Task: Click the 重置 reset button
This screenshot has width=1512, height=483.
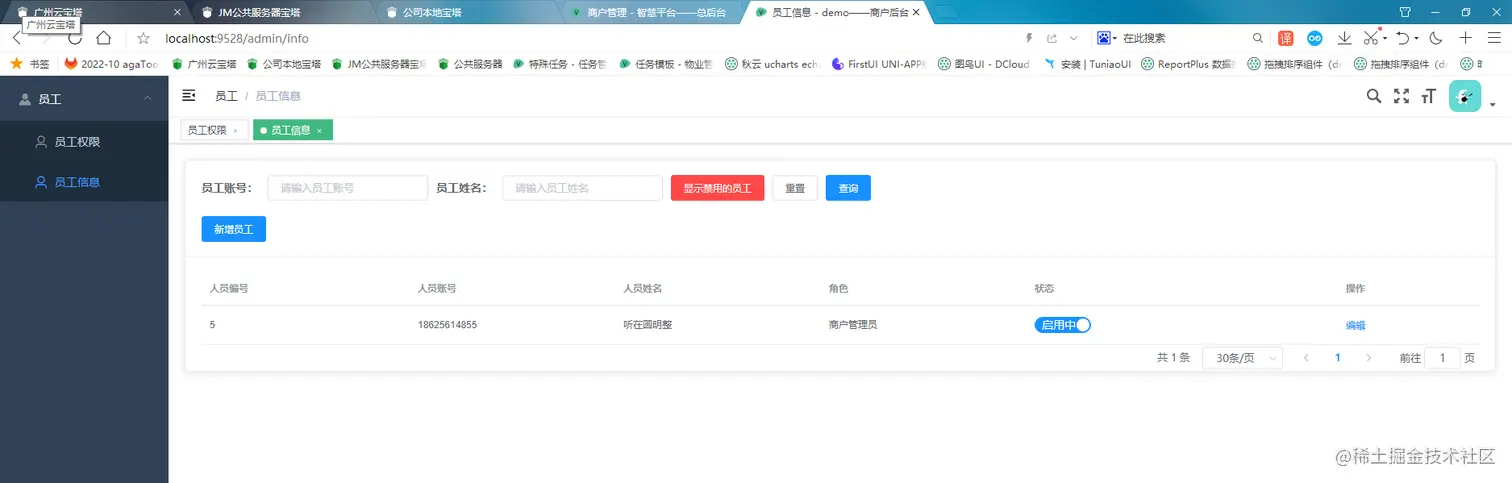Action: click(795, 188)
